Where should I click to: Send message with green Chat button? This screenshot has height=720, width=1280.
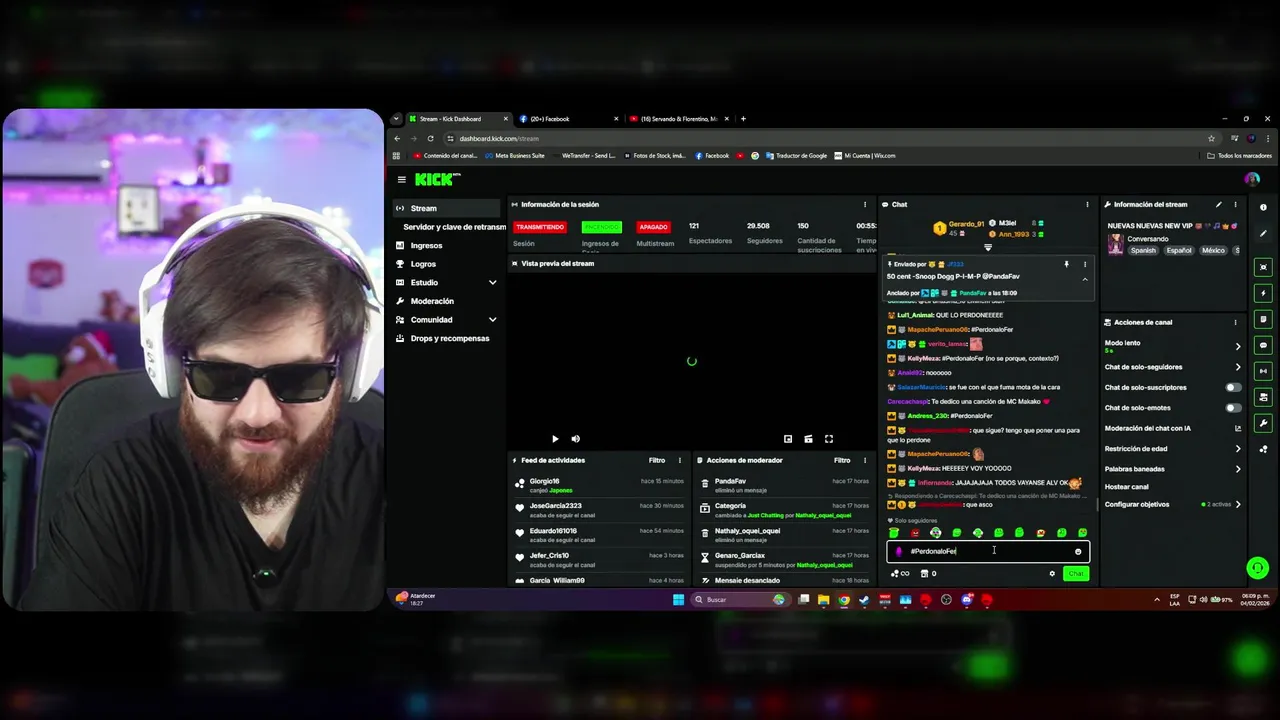(1076, 574)
